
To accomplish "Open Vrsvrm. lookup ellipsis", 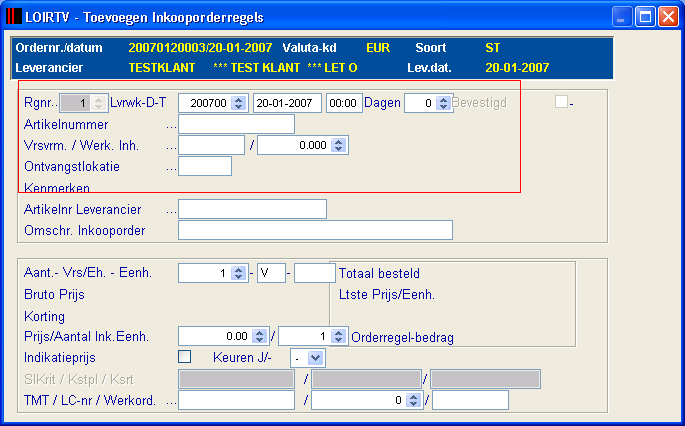I will click(x=171, y=148).
